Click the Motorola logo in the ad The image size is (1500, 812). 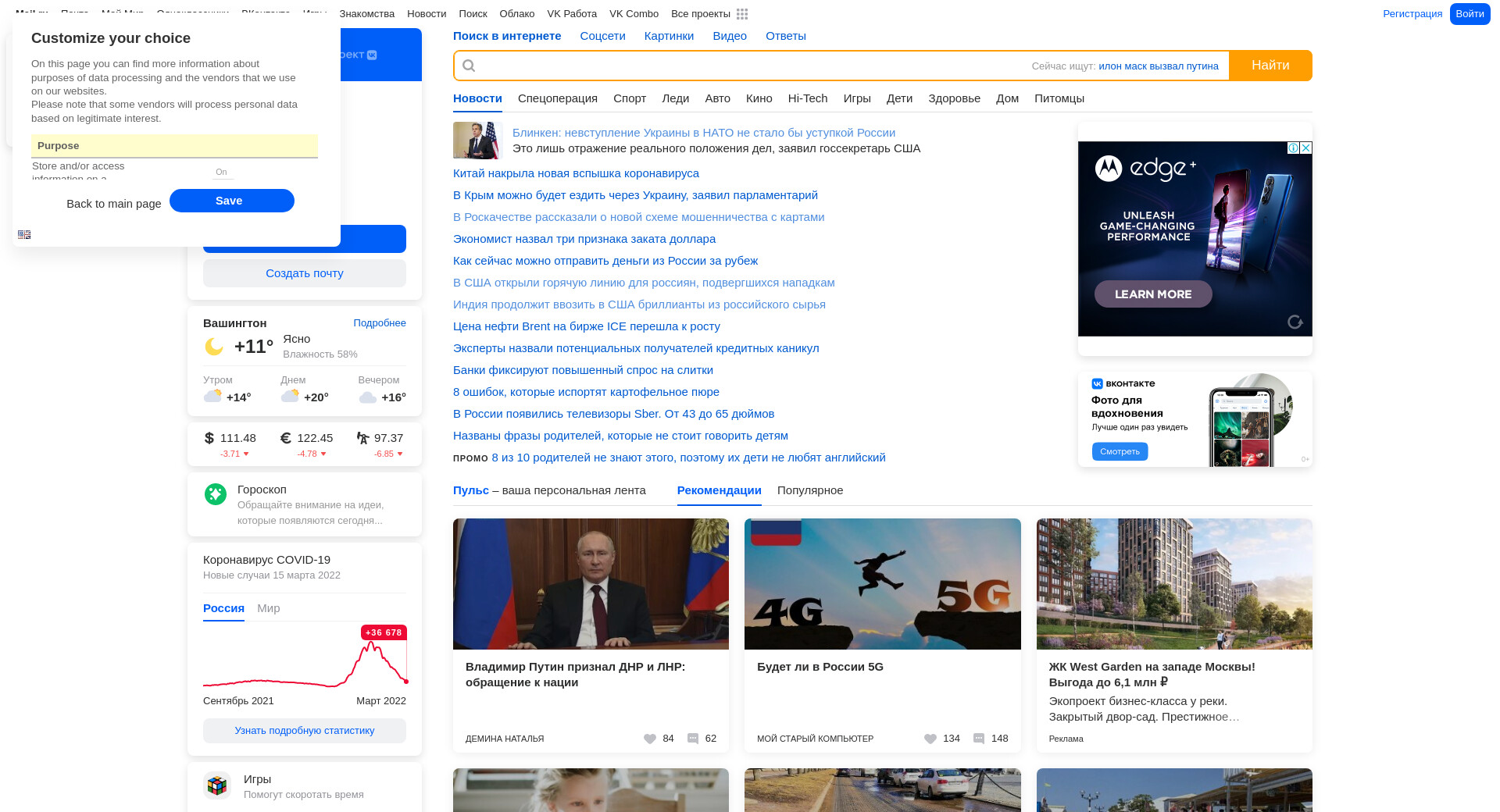pos(1109,168)
